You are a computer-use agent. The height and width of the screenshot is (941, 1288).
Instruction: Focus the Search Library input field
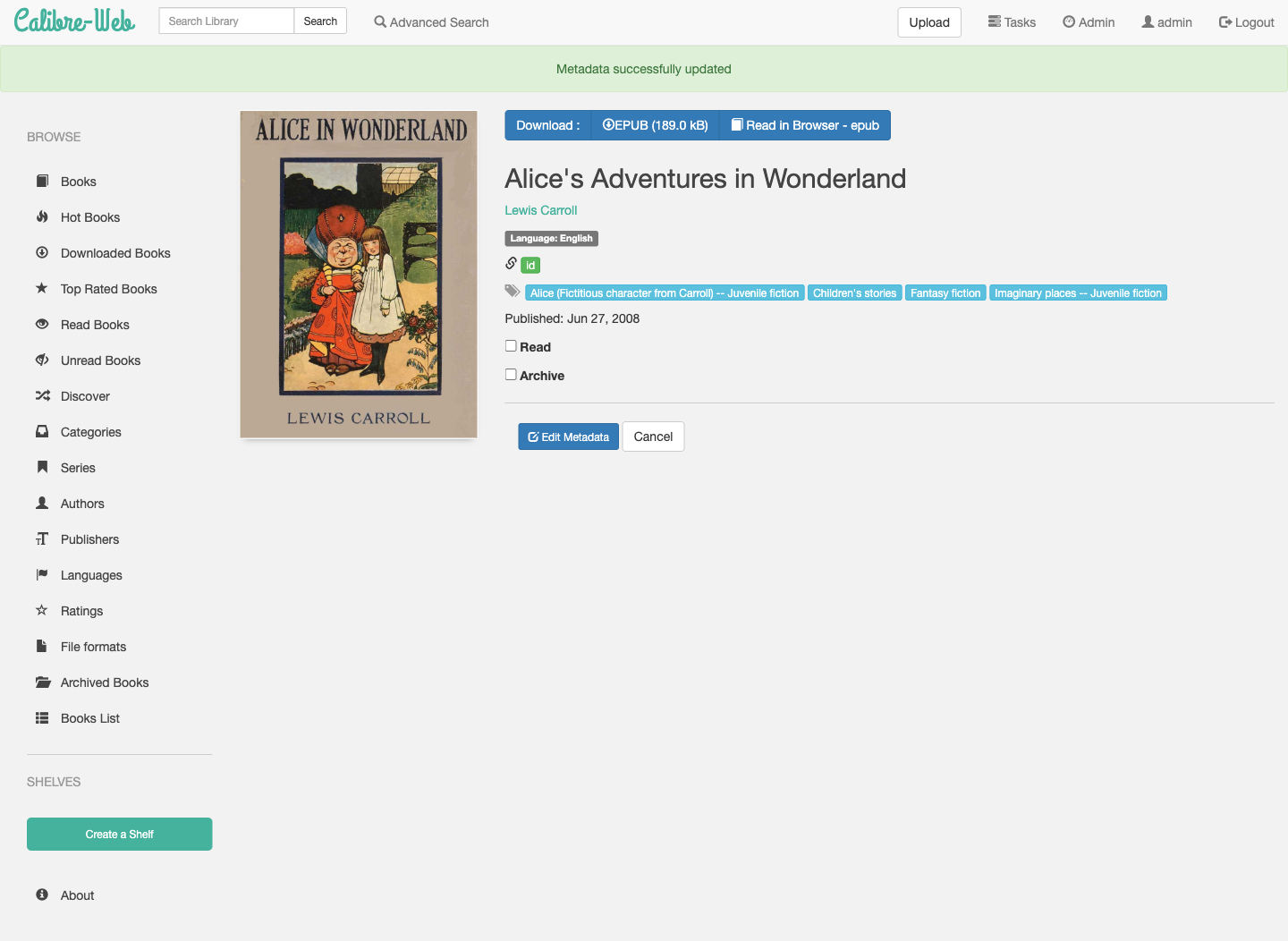point(226,21)
